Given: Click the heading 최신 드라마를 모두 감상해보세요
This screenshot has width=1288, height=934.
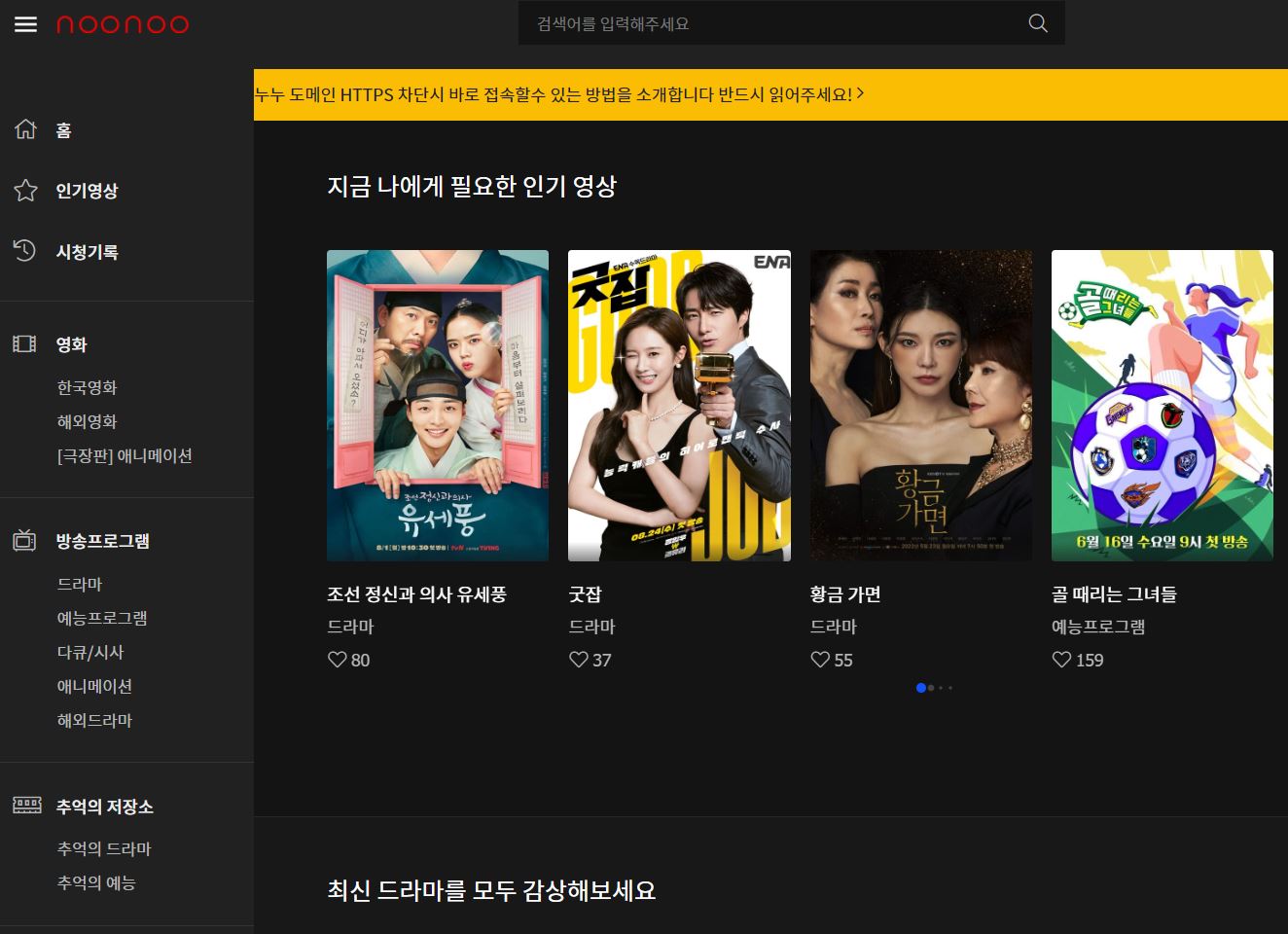Looking at the screenshot, I should tap(491, 890).
